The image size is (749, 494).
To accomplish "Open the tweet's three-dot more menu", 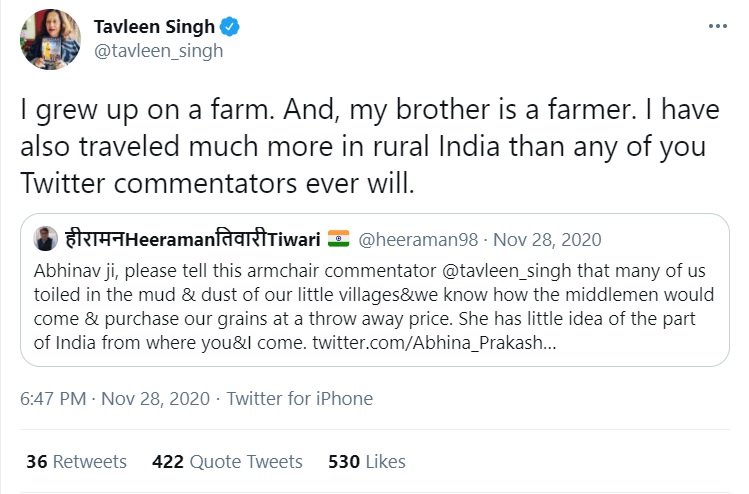I will coord(715,27).
